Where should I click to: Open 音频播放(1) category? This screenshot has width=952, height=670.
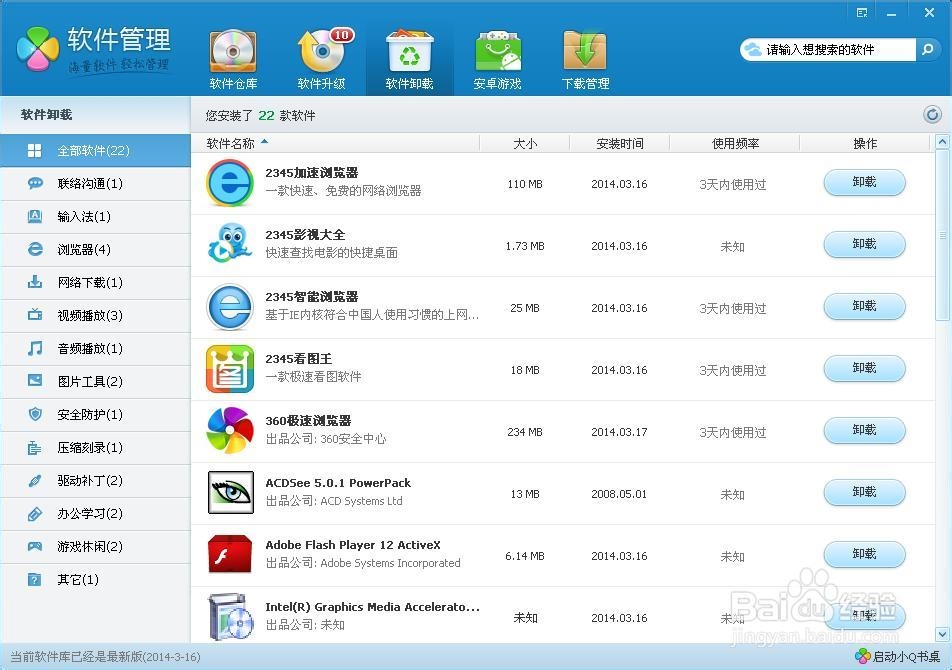click(x=95, y=348)
